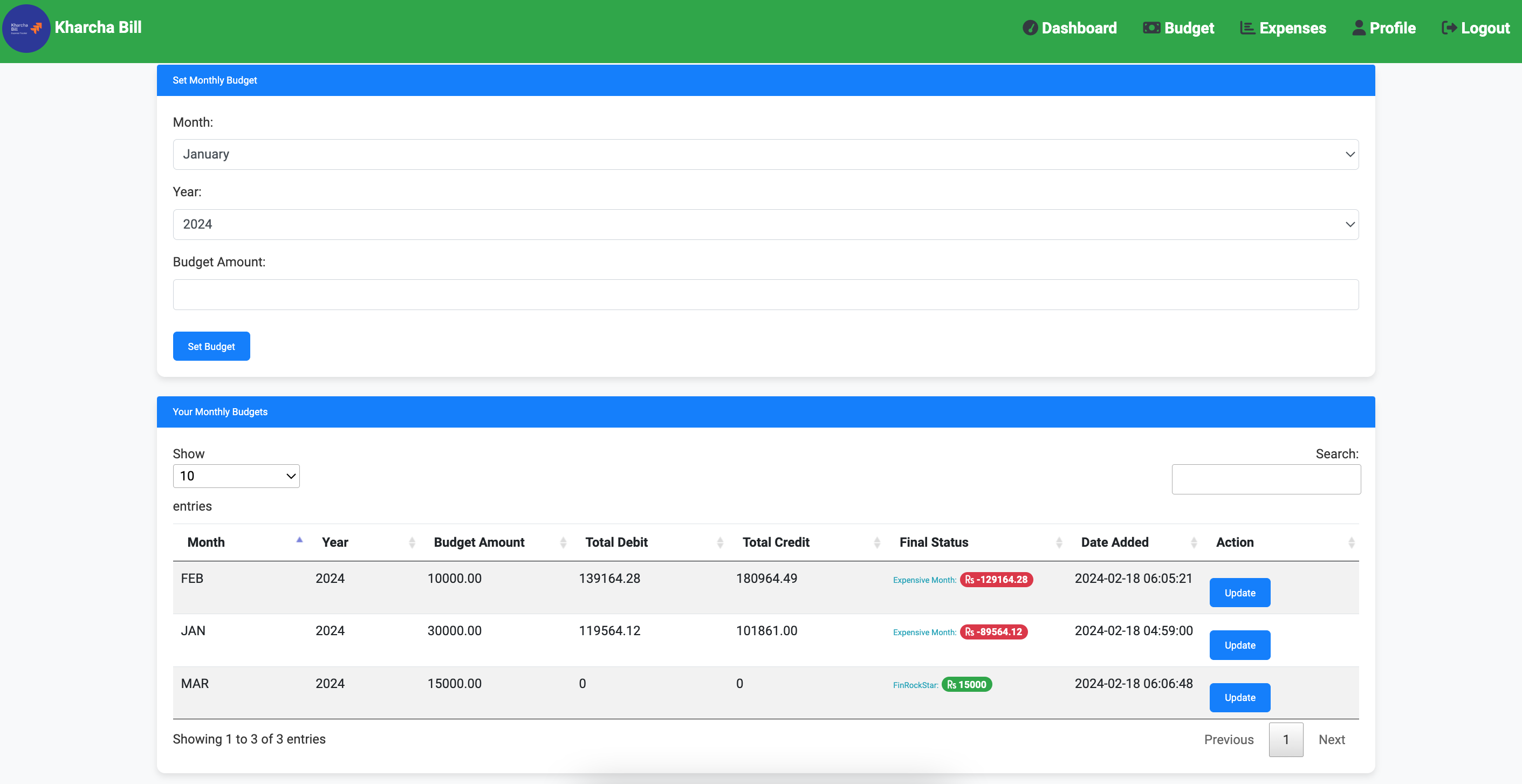Viewport: 1522px width, 784px height.
Task: Click the Budget money icon
Action: point(1151,27)
